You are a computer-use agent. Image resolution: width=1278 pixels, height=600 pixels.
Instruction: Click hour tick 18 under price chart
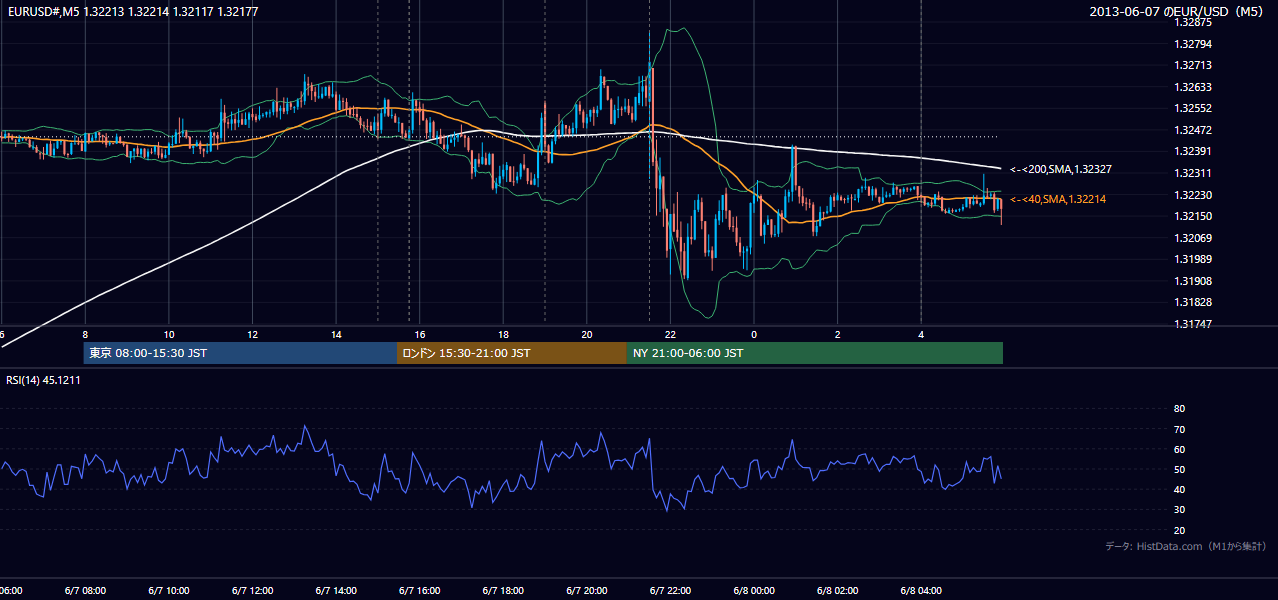(503, 334)
